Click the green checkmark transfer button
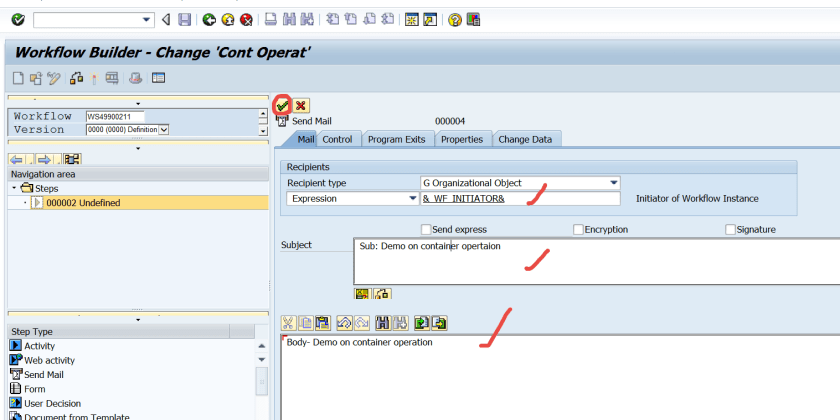Viewport: 840px width, 420px height. pos(283,105)
